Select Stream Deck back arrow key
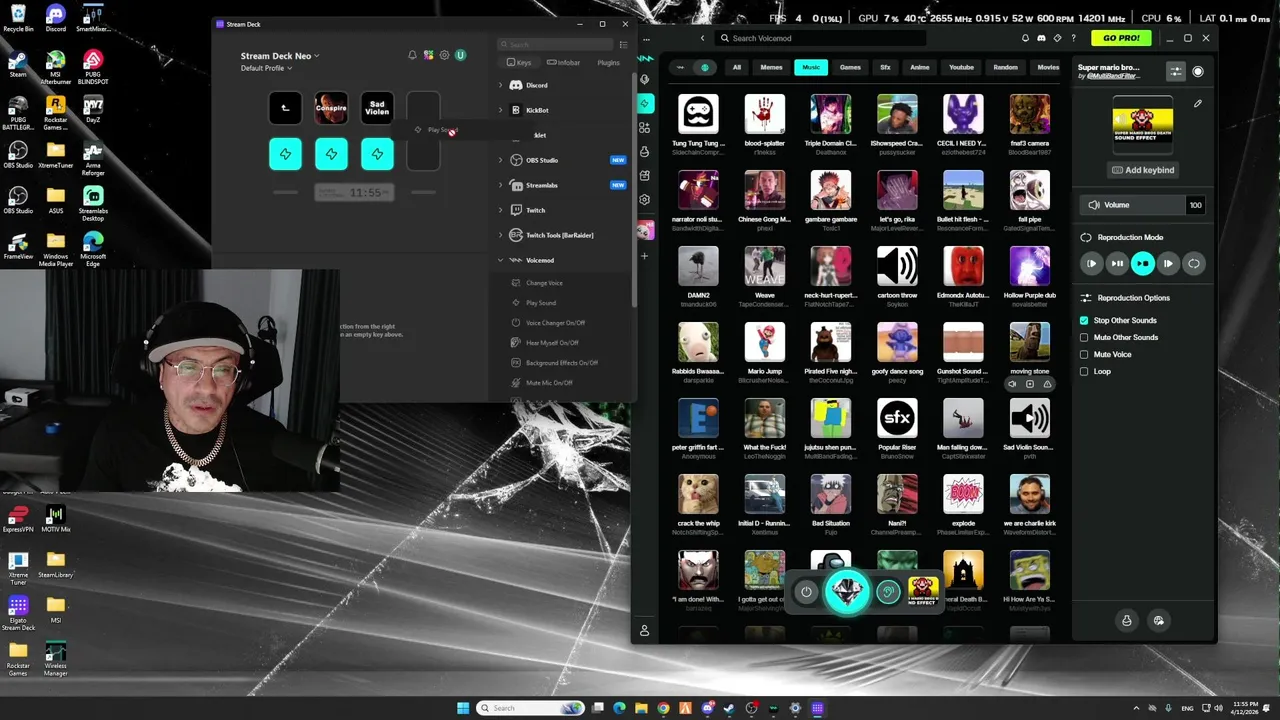Image resolution: width=1280 pixels, height=720 pixels. pyautogui.click(x=285, y=108)
